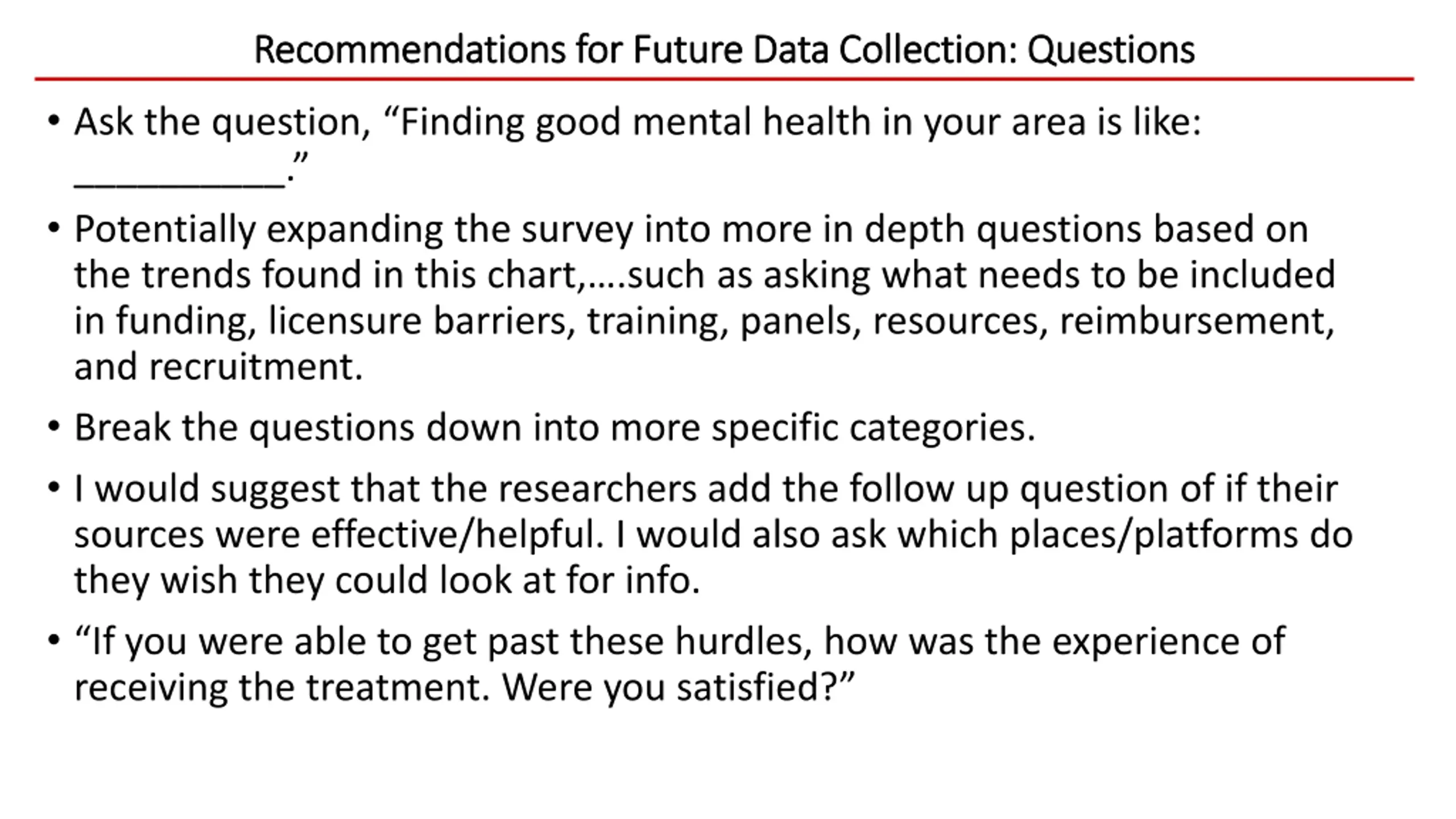Click the bullet marker before "Ask the question"
Image resolution: width=1456 pixels, height=819 pixels.
(54, 121)
